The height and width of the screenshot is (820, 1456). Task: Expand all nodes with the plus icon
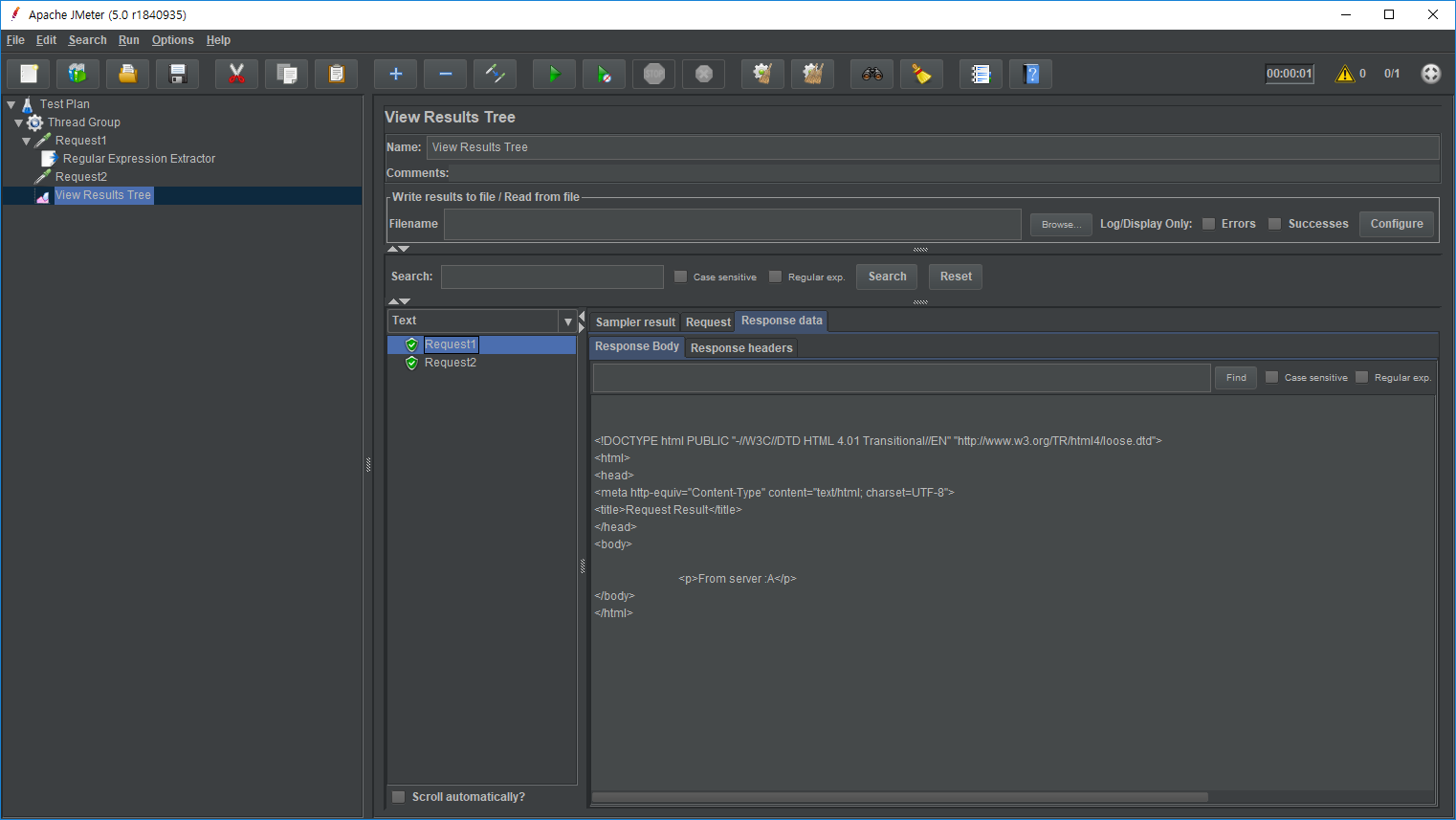[x=396, y=74]
